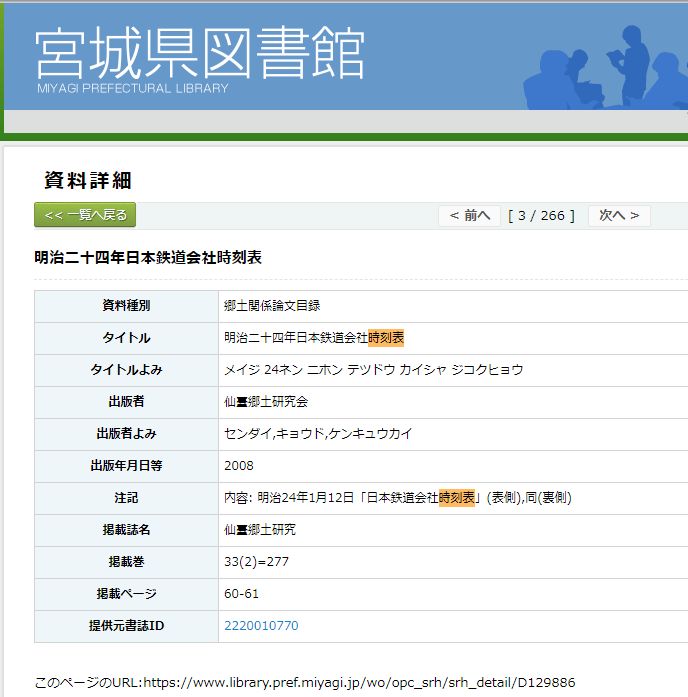The height and width of the screenshot is (697, 688).
Task: Click the 提供元書誌ID row label
Action: (126, 626)
